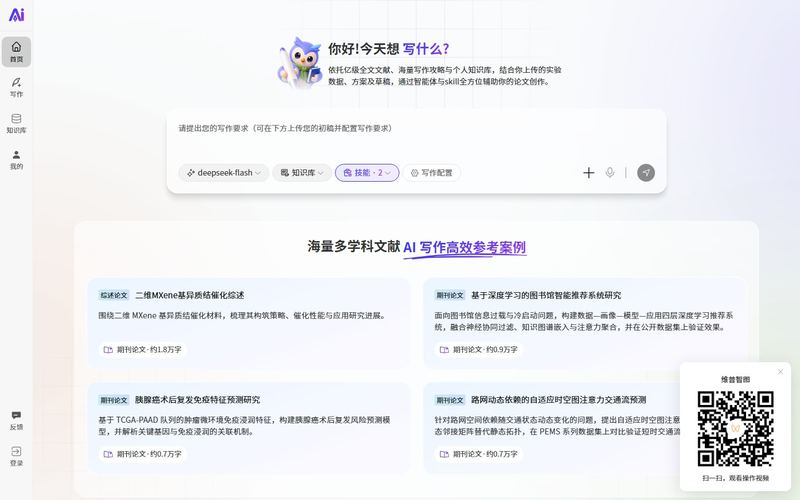
Task: Expand the deepseek-flash model dropdown
Action: click(223, 172)
